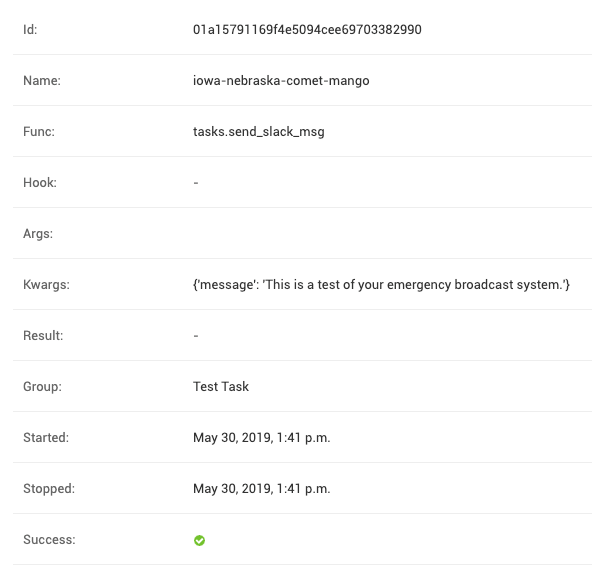Screen dimensions: 592x583
Task: Click the Name field label
Action: click(x=42, y=80)
